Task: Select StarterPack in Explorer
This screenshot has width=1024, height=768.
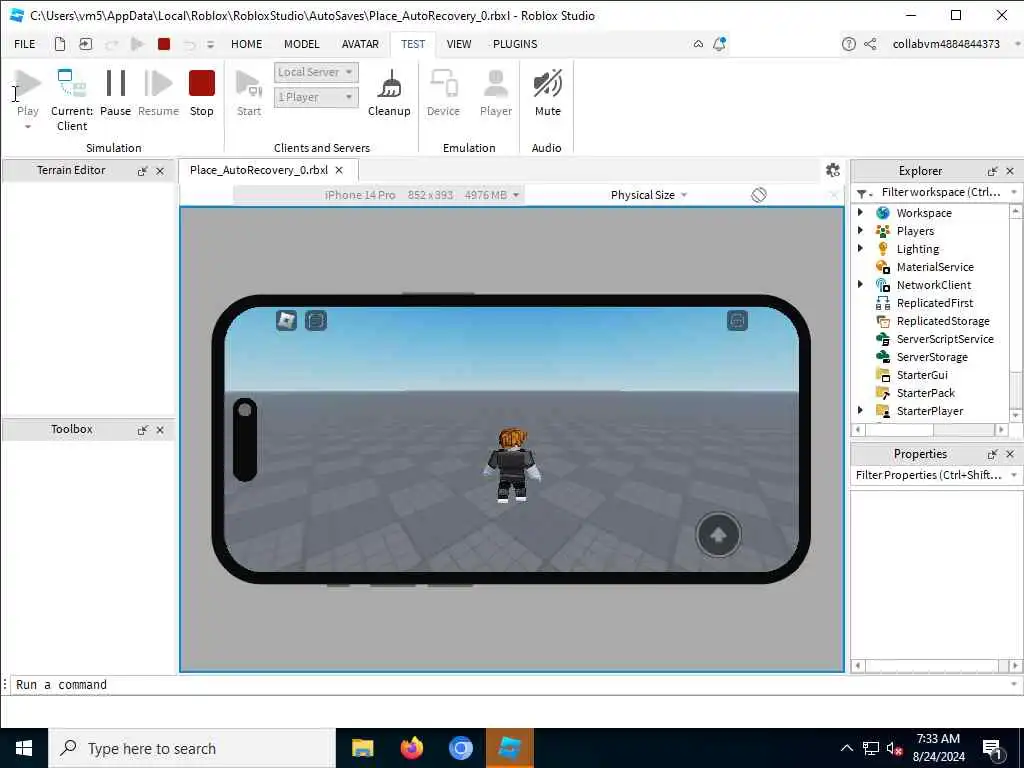Action: 925,393
